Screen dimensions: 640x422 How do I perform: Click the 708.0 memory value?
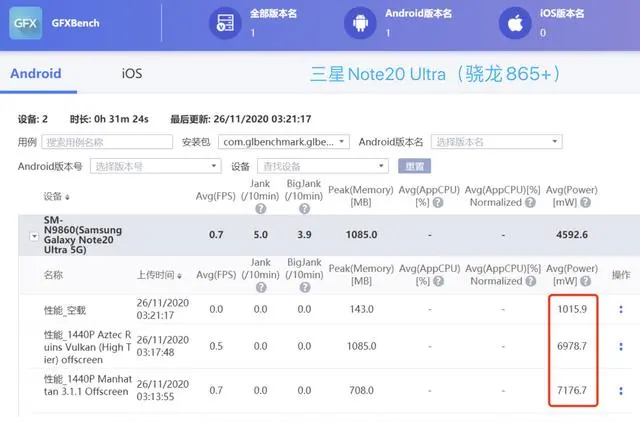362,390
